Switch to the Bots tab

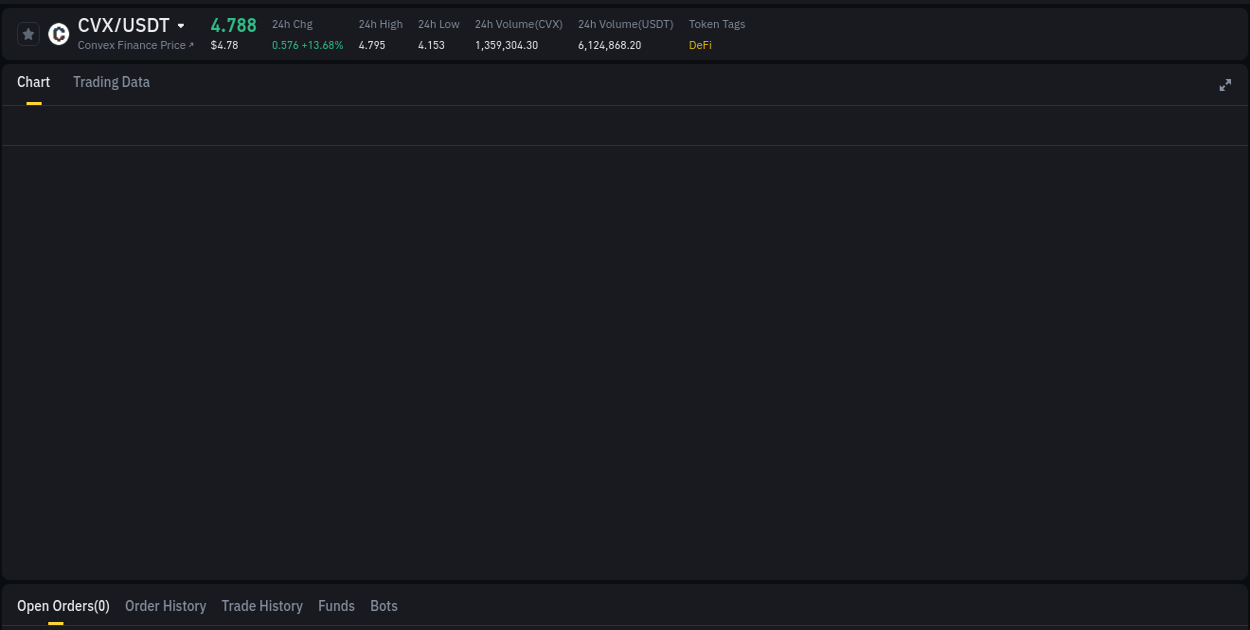pyautogui.click(x=383, y=605)
